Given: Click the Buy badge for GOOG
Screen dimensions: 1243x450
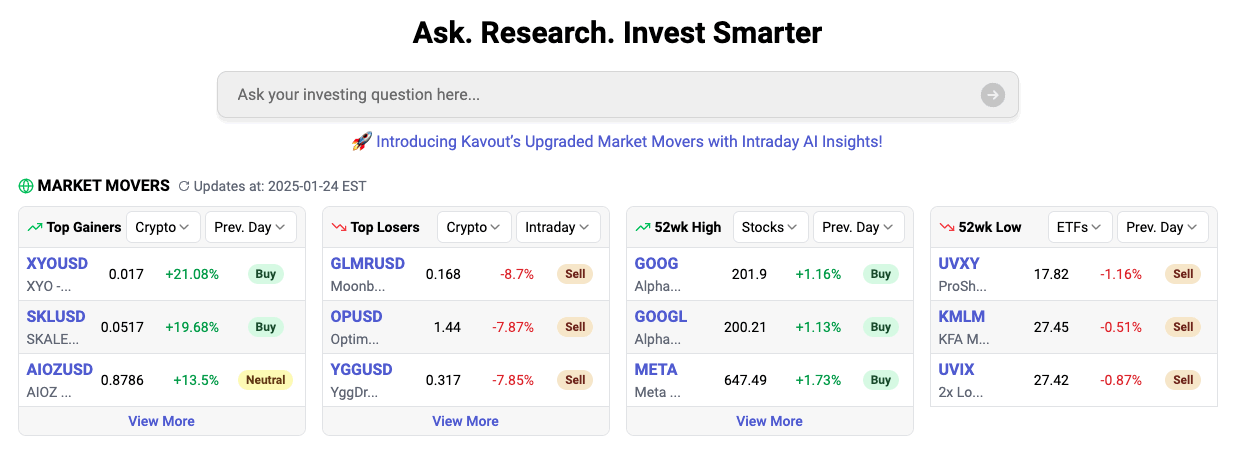Looking at the screenshot, I should point(880,274).
